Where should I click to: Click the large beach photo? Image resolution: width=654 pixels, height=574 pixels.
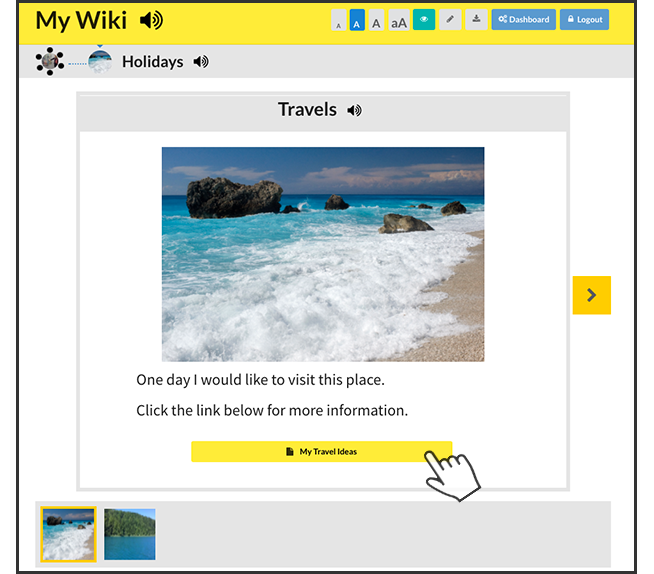323,254
